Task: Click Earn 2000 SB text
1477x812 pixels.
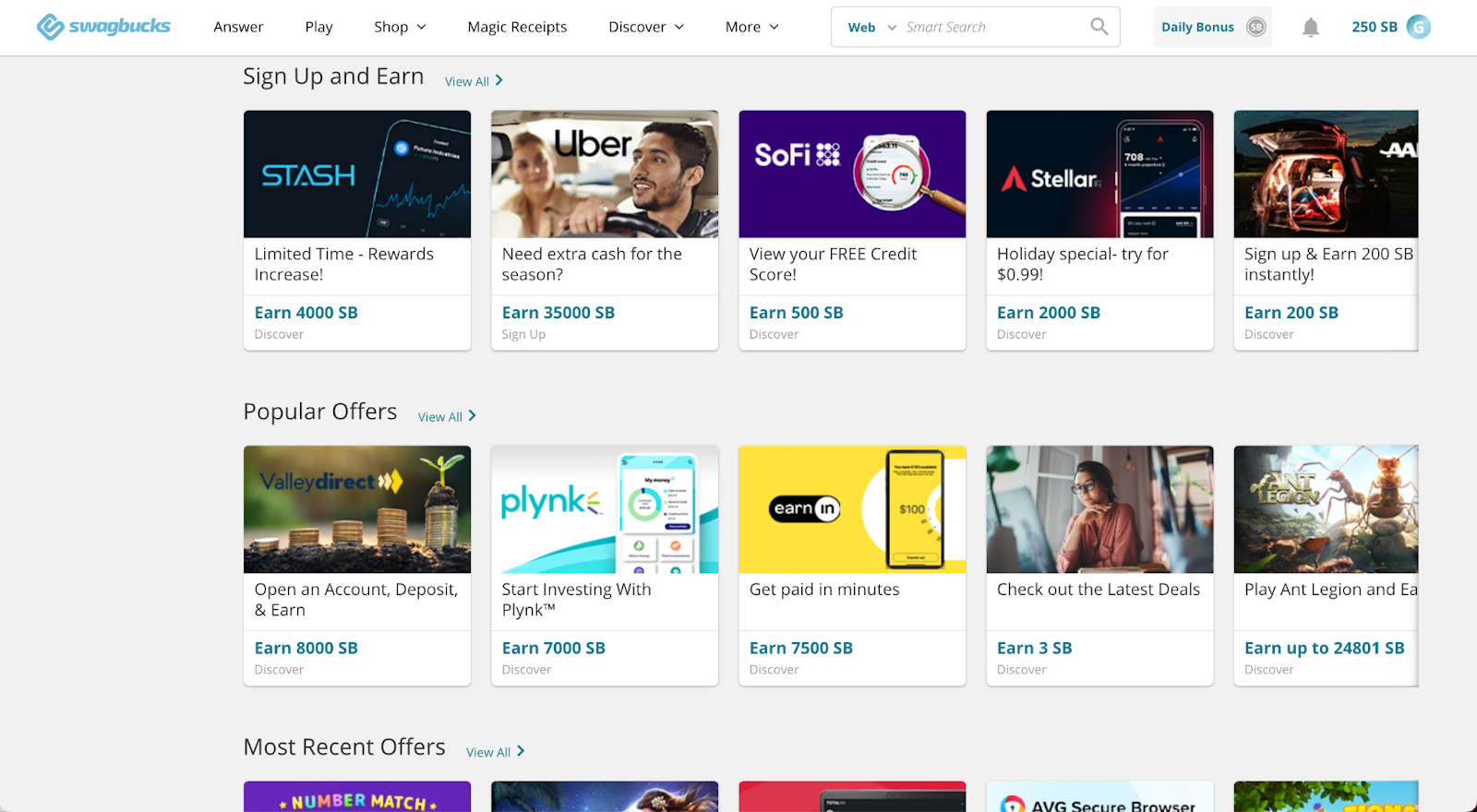Action: 1048,313
